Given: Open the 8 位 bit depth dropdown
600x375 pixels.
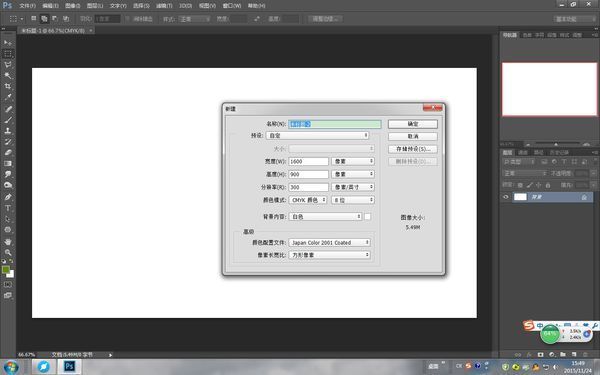Looking at the screenshot, I should point(353,200).
